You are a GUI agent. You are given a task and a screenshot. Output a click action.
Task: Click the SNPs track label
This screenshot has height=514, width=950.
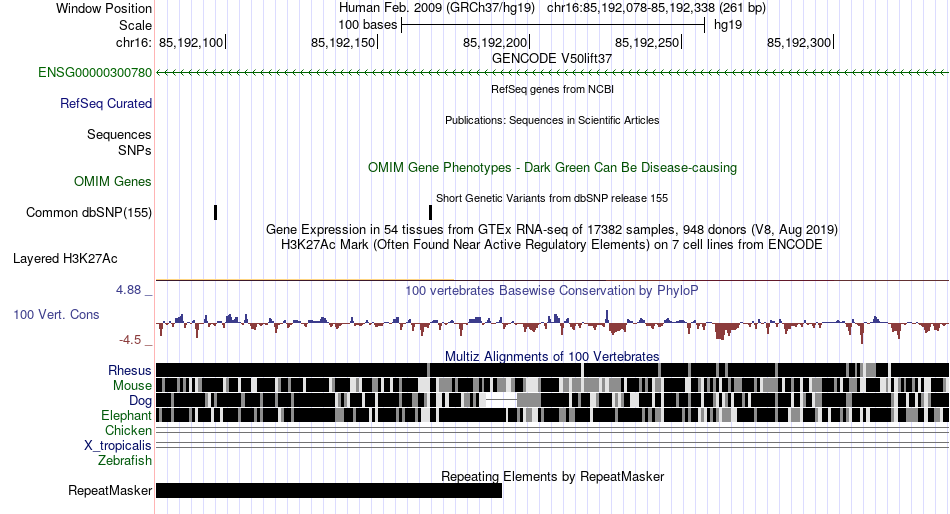pyautogui.click(x=135, y=150)
